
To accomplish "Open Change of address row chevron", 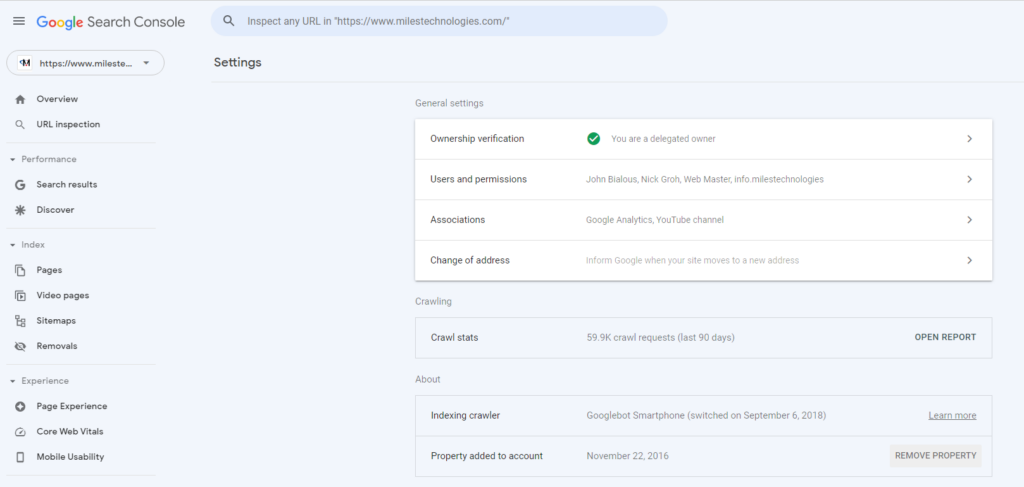I will 970,260.
